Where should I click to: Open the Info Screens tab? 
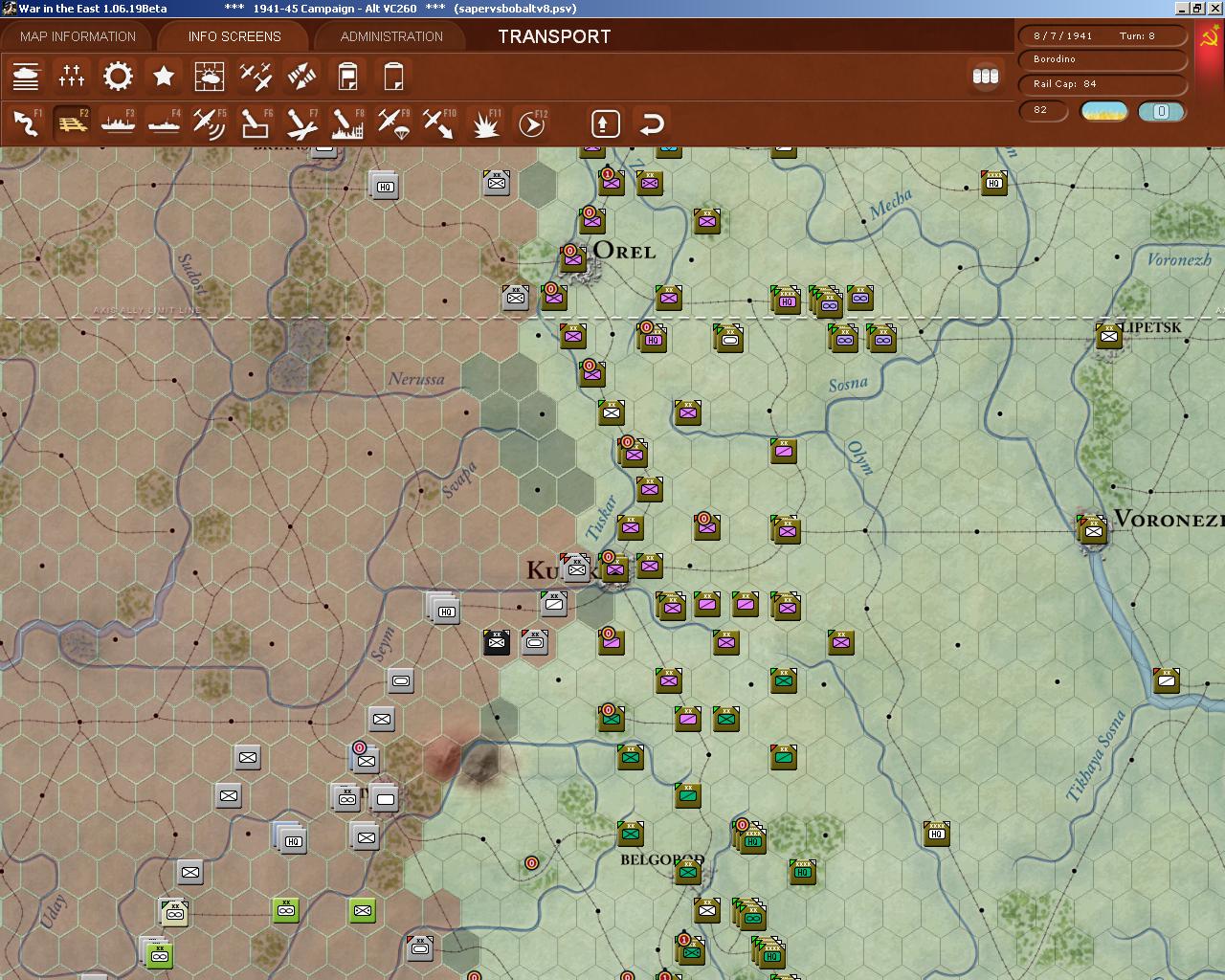(x=234, y=36)
